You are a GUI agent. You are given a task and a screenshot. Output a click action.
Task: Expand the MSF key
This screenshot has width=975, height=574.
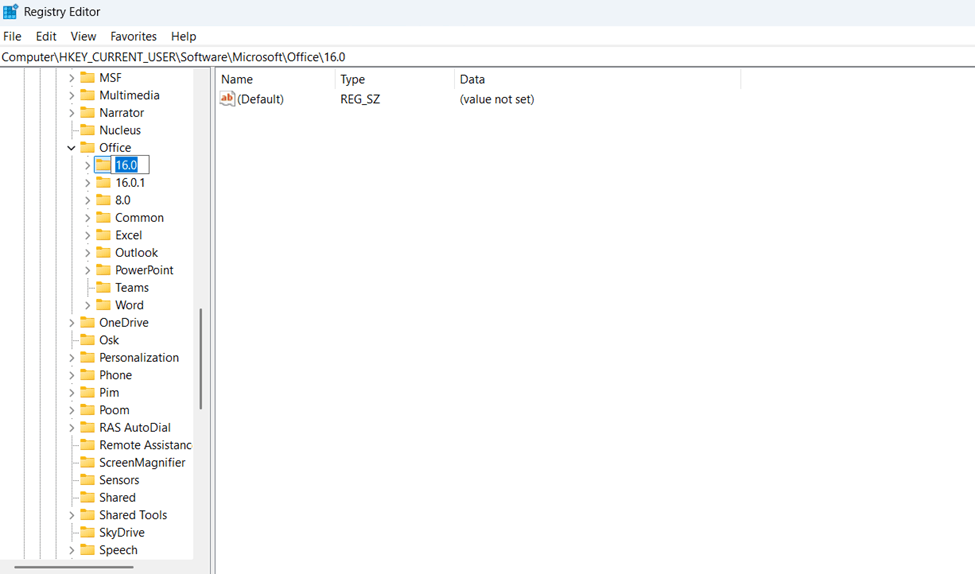72,78
